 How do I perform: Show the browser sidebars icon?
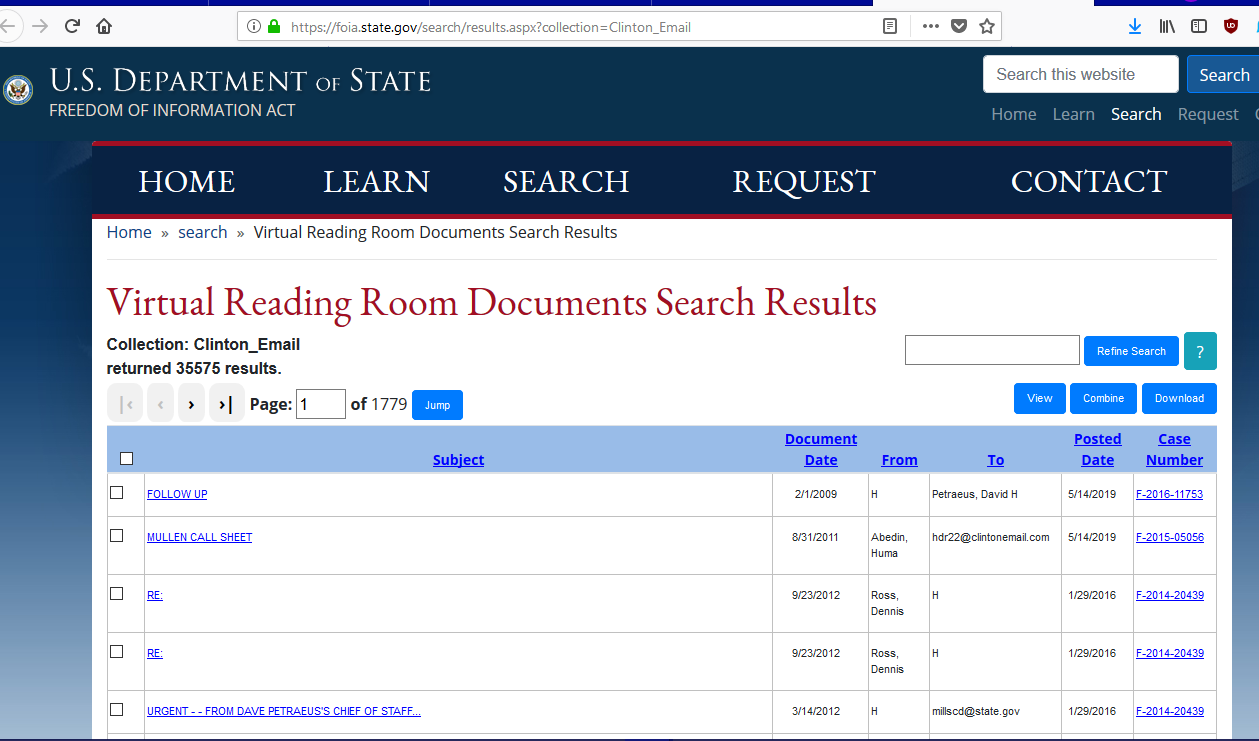pyautogui.click(x=1199, y=27)
